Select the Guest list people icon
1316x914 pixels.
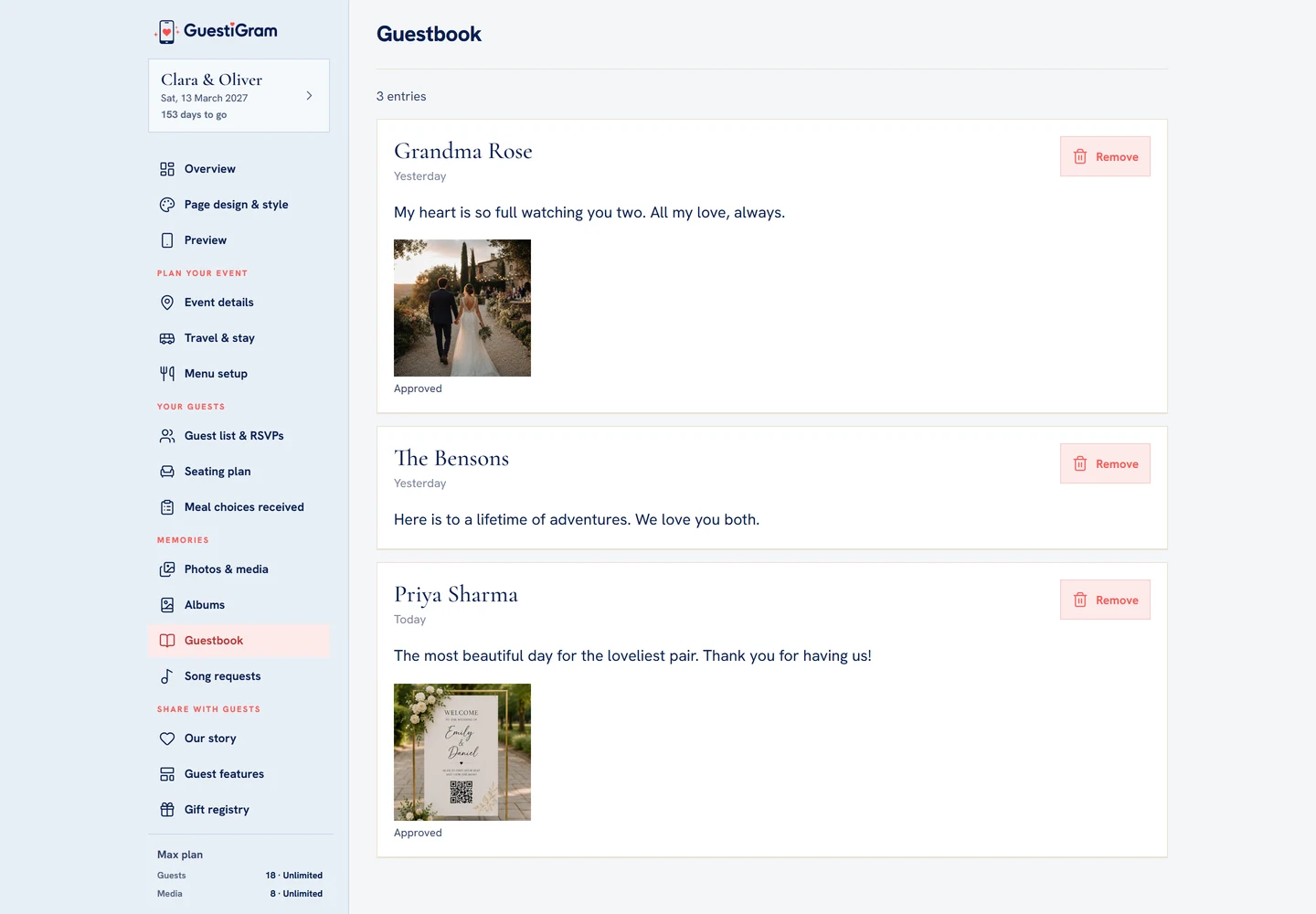167,436
